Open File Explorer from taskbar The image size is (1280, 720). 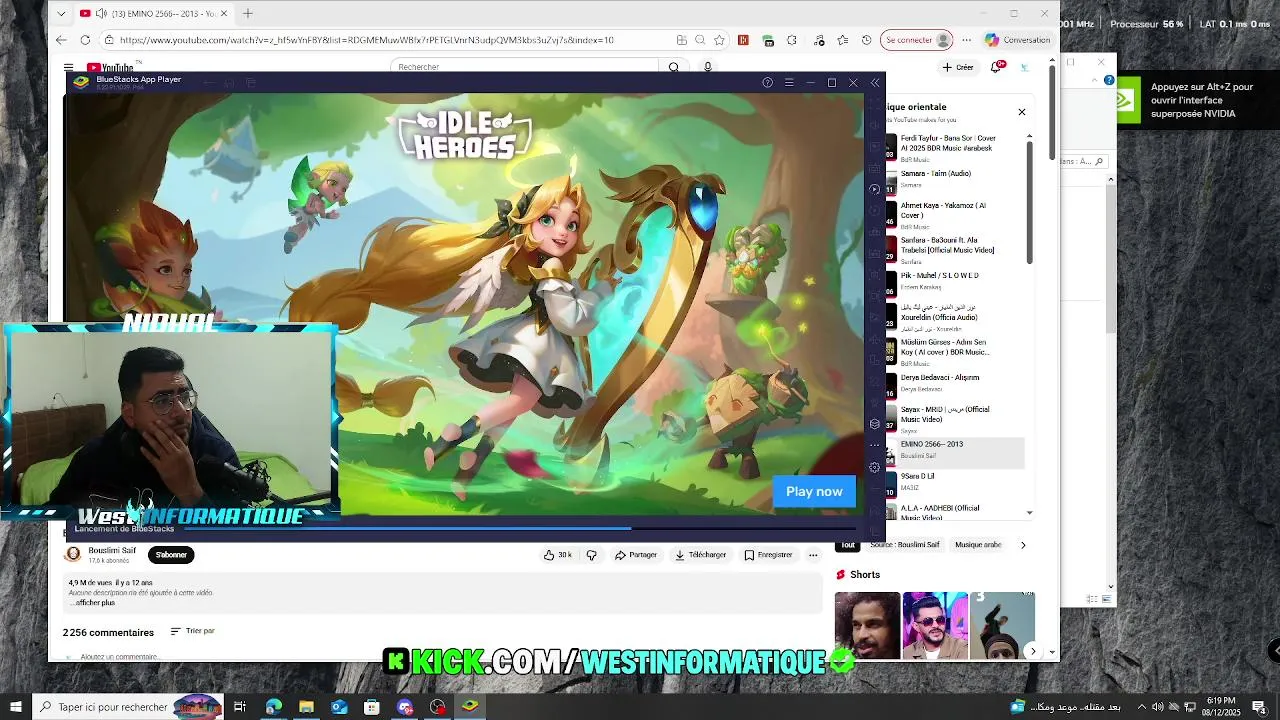coord(306,707)
